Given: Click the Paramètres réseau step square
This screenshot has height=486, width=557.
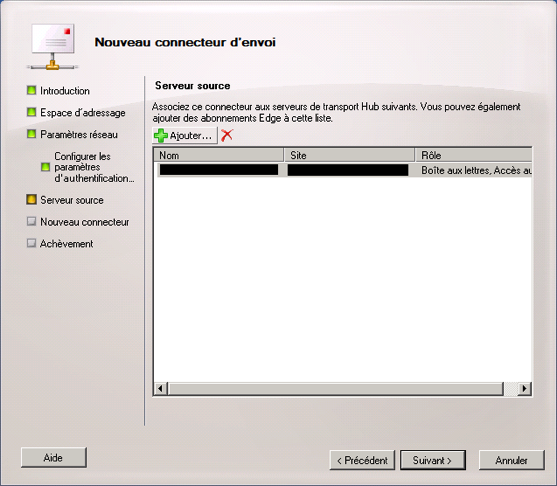Looking at the screenshot, I should point(31,134).
